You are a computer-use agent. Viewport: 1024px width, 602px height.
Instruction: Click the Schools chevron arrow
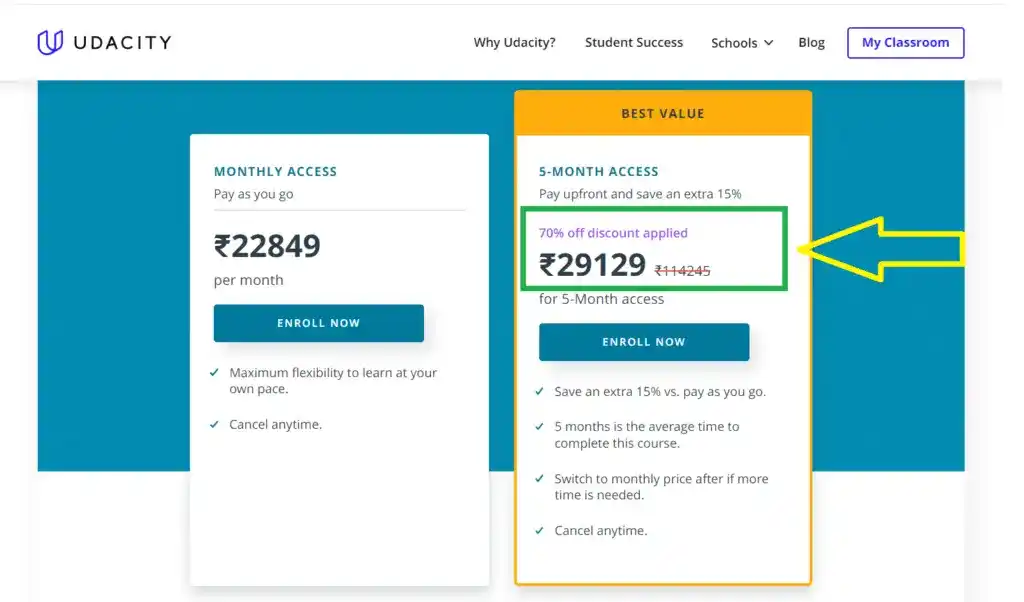[768, 43]
